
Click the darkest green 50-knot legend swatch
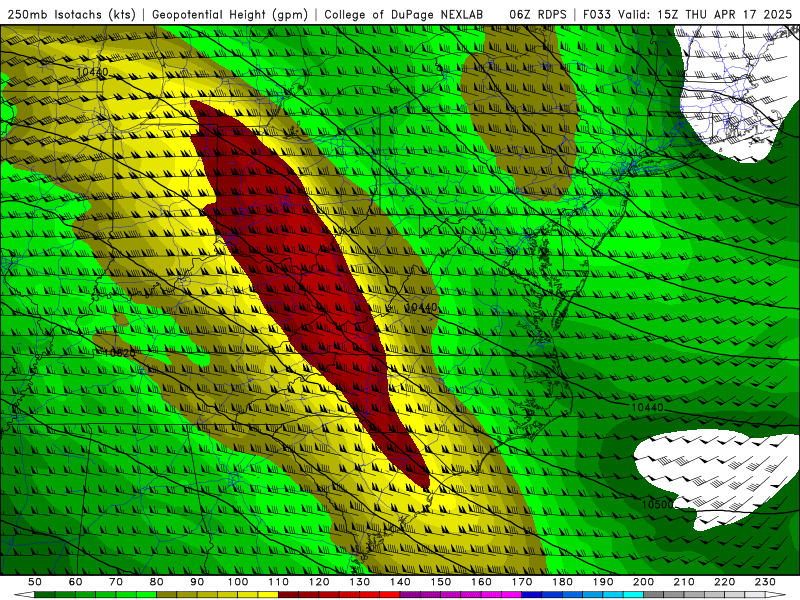point(44,595)
